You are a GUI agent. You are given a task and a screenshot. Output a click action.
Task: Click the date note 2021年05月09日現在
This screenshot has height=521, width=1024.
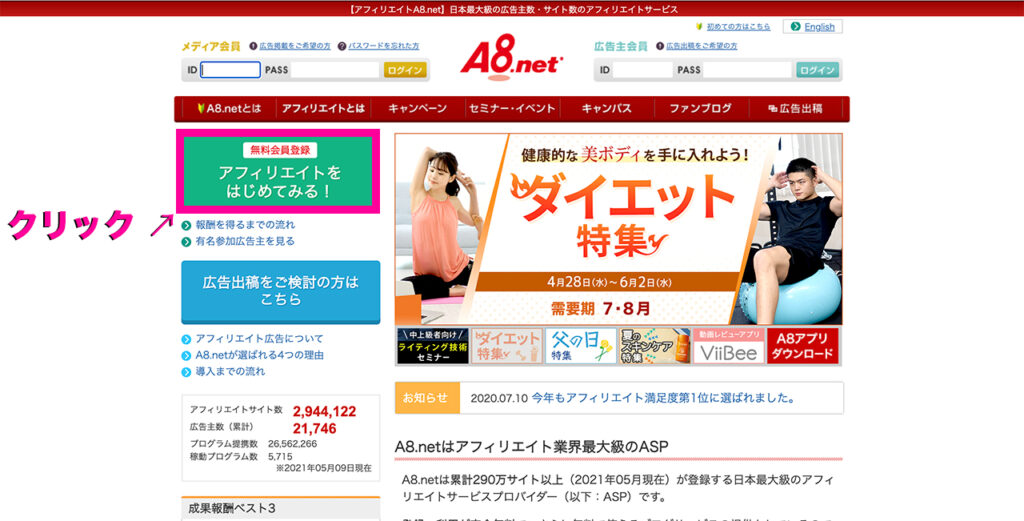[x=324, y=468]
